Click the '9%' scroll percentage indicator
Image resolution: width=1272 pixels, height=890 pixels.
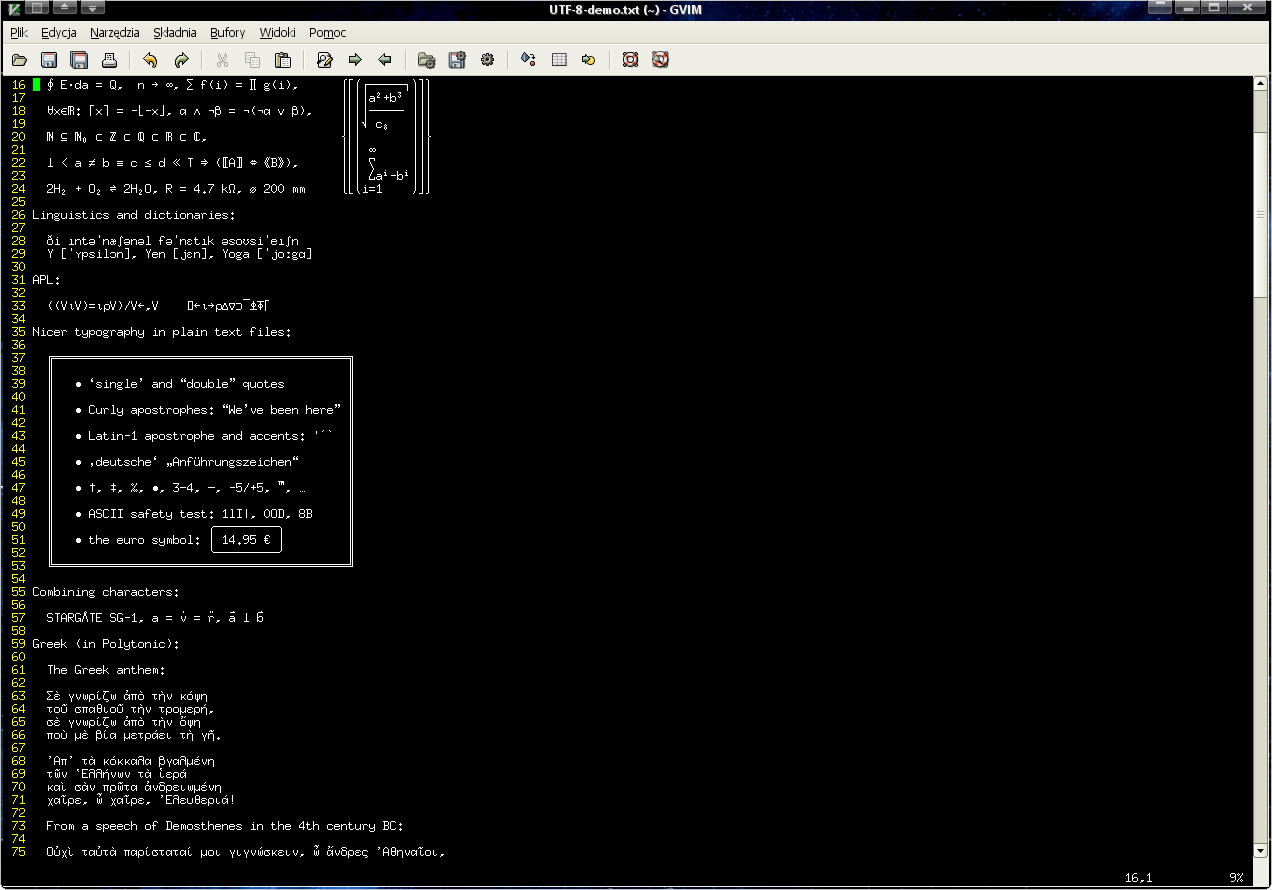1237,878
